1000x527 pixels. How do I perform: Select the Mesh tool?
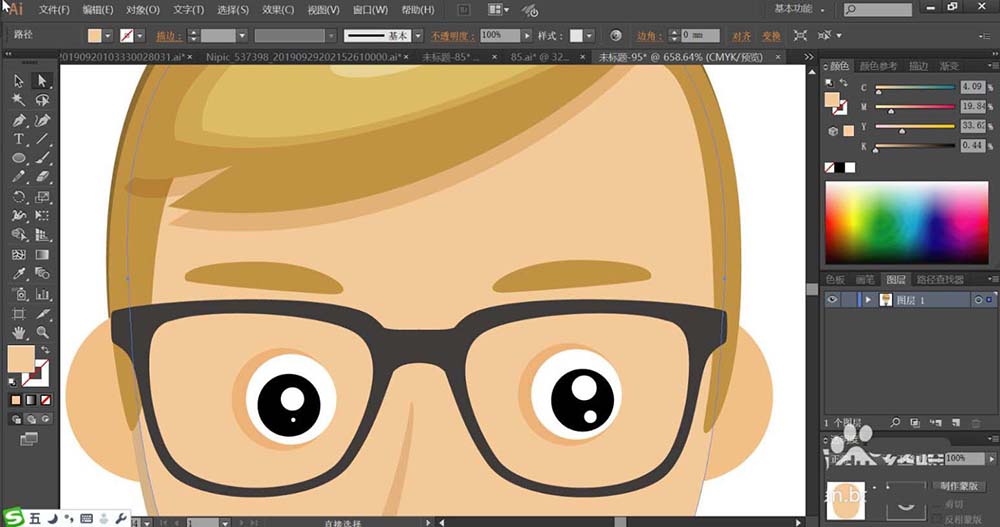click(18, 255)
